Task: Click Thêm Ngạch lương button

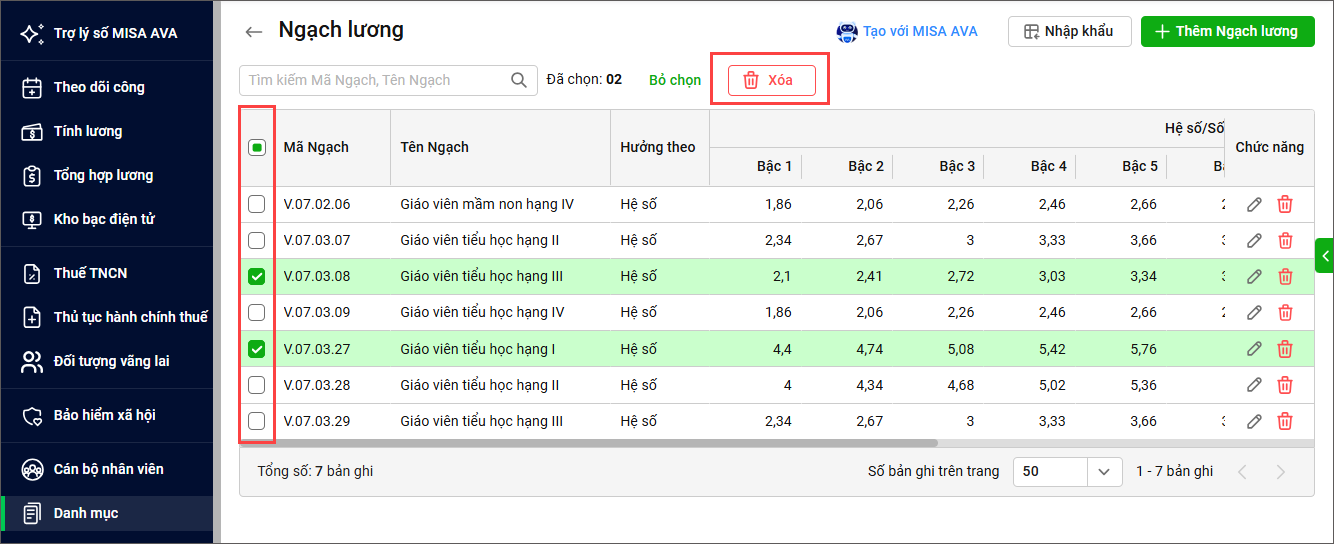Action: coord(1226,31)
